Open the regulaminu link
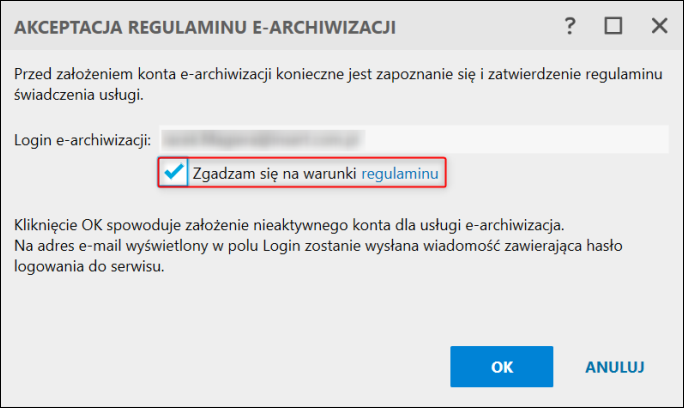The image size is (684, 408). 400,173
